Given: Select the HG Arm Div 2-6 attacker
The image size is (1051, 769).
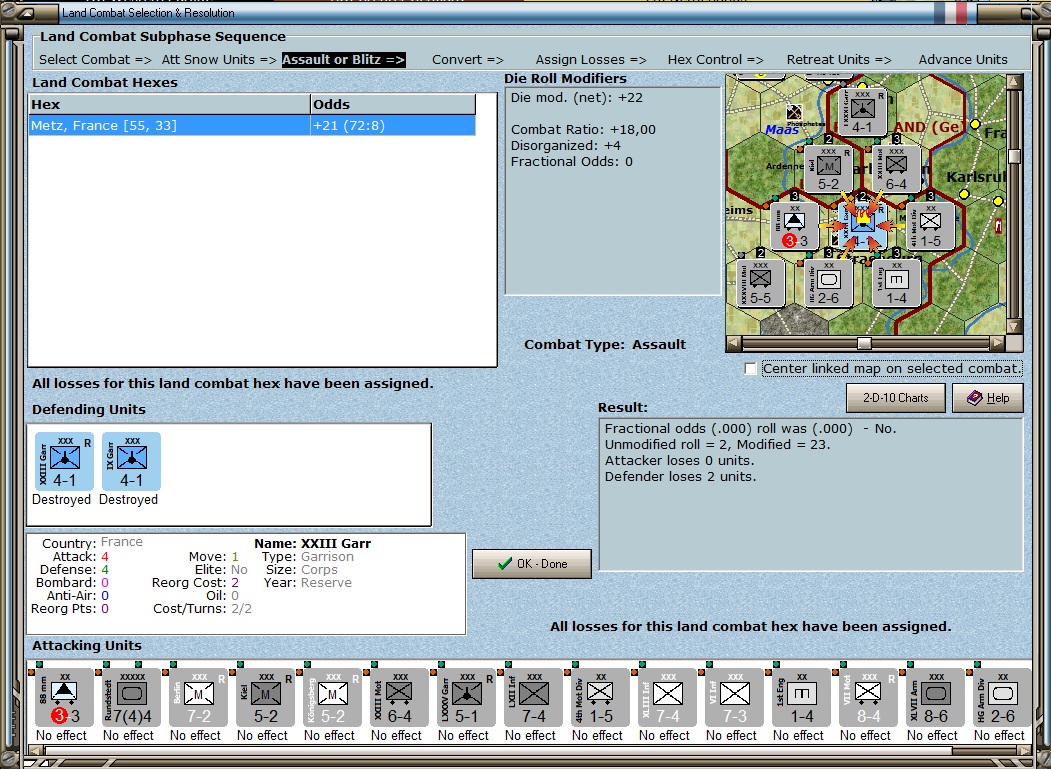Looking at the screenshot, I should (x=1003, y=697).
